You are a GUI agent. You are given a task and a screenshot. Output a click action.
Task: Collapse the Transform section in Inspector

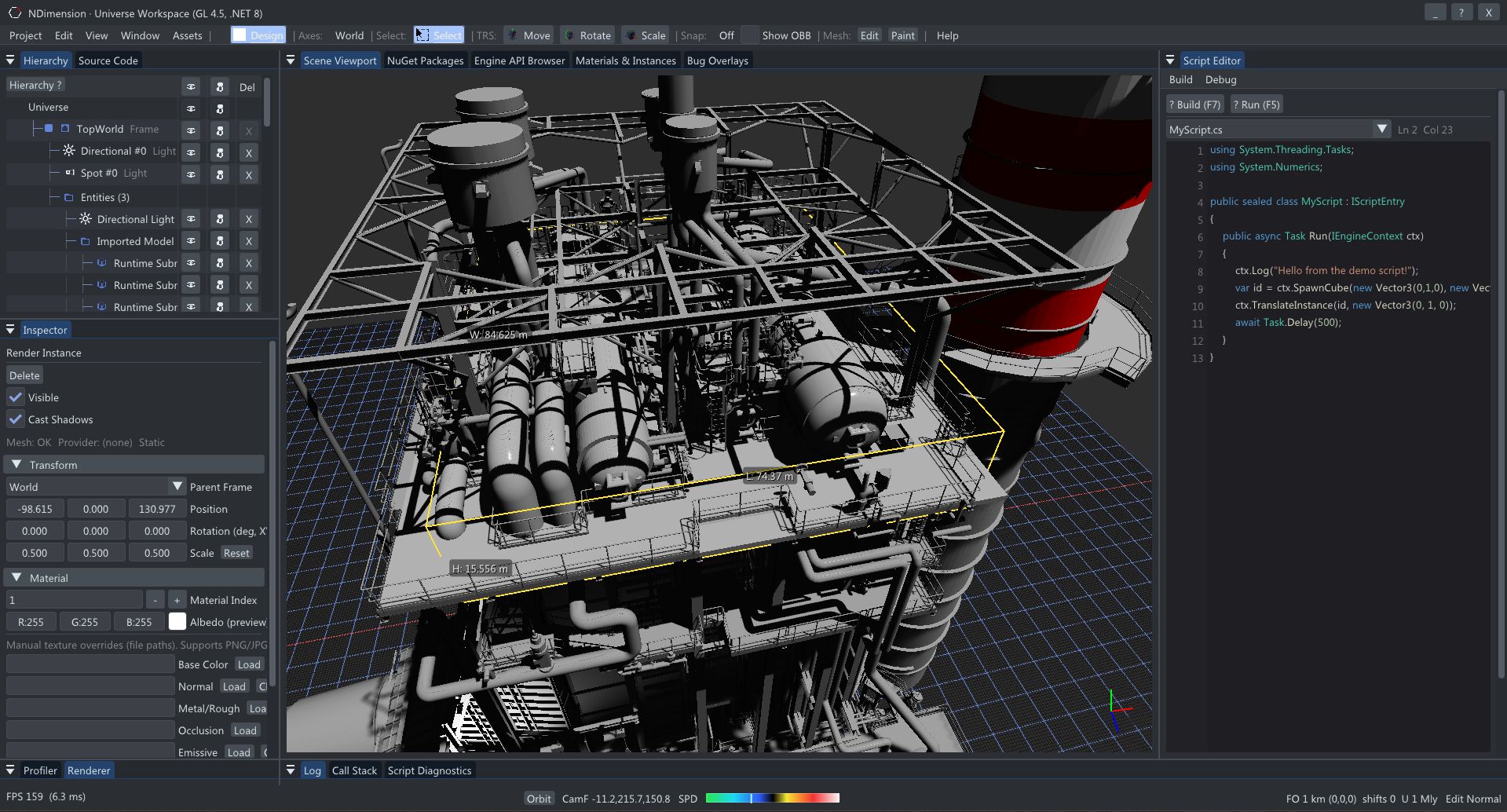pos(16,464)
